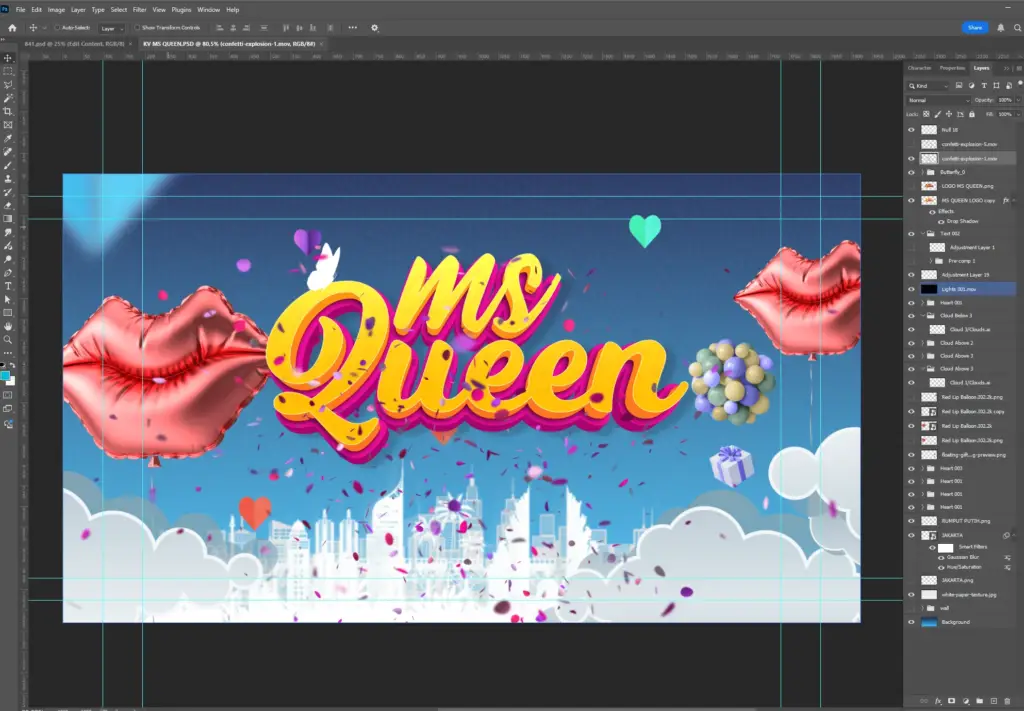The width and height of the screenshot is (1024, 711).
Task: Open the options bar settings gear
Action: (x=375, y=28)
